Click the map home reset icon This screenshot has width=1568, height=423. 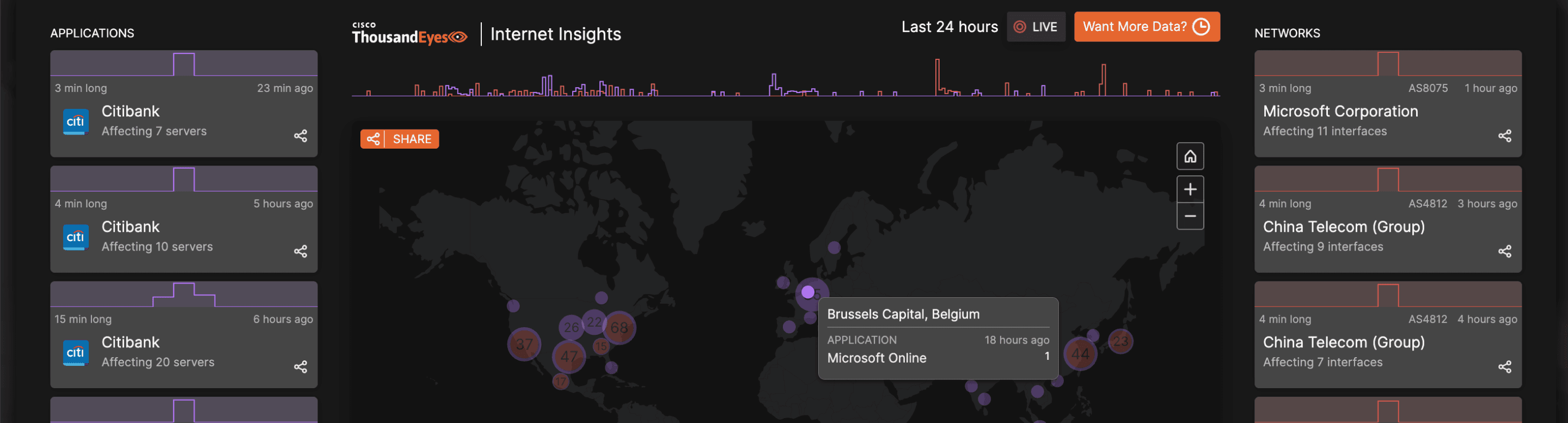click(x=1190, y=156)
